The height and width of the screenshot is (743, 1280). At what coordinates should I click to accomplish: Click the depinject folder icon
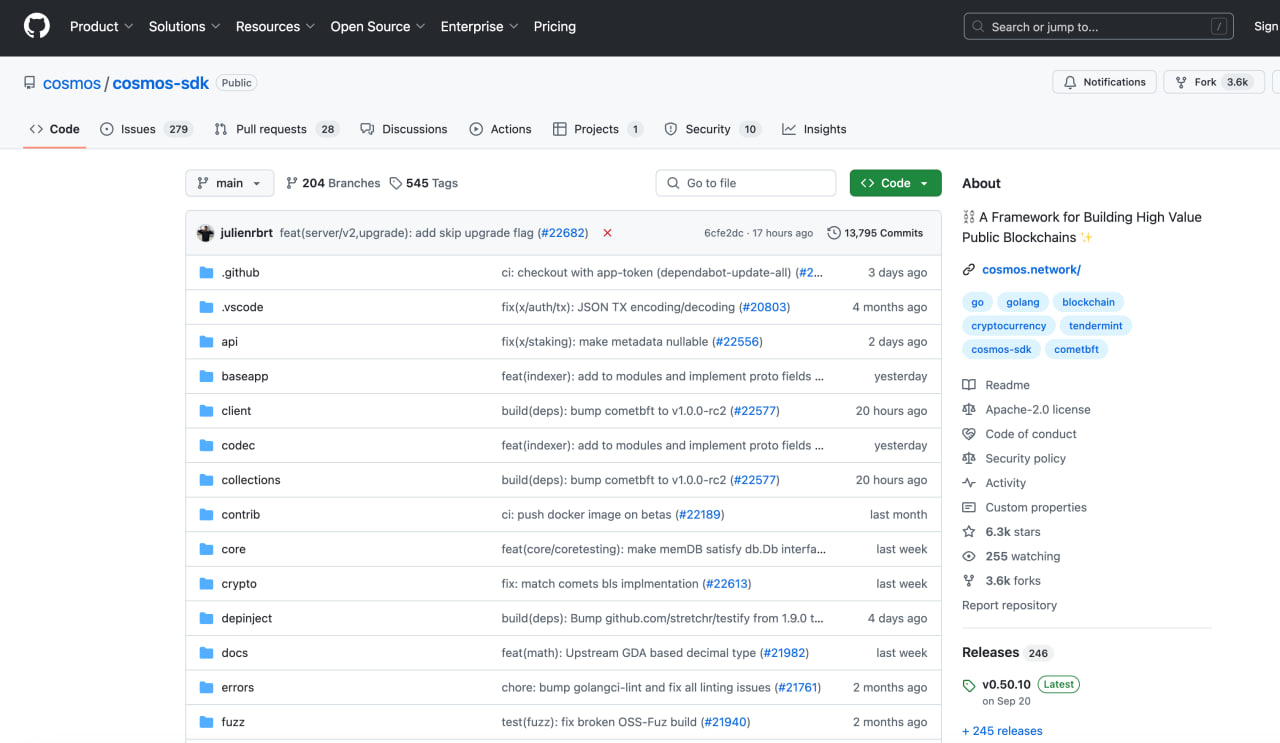(x=207, y=619)
